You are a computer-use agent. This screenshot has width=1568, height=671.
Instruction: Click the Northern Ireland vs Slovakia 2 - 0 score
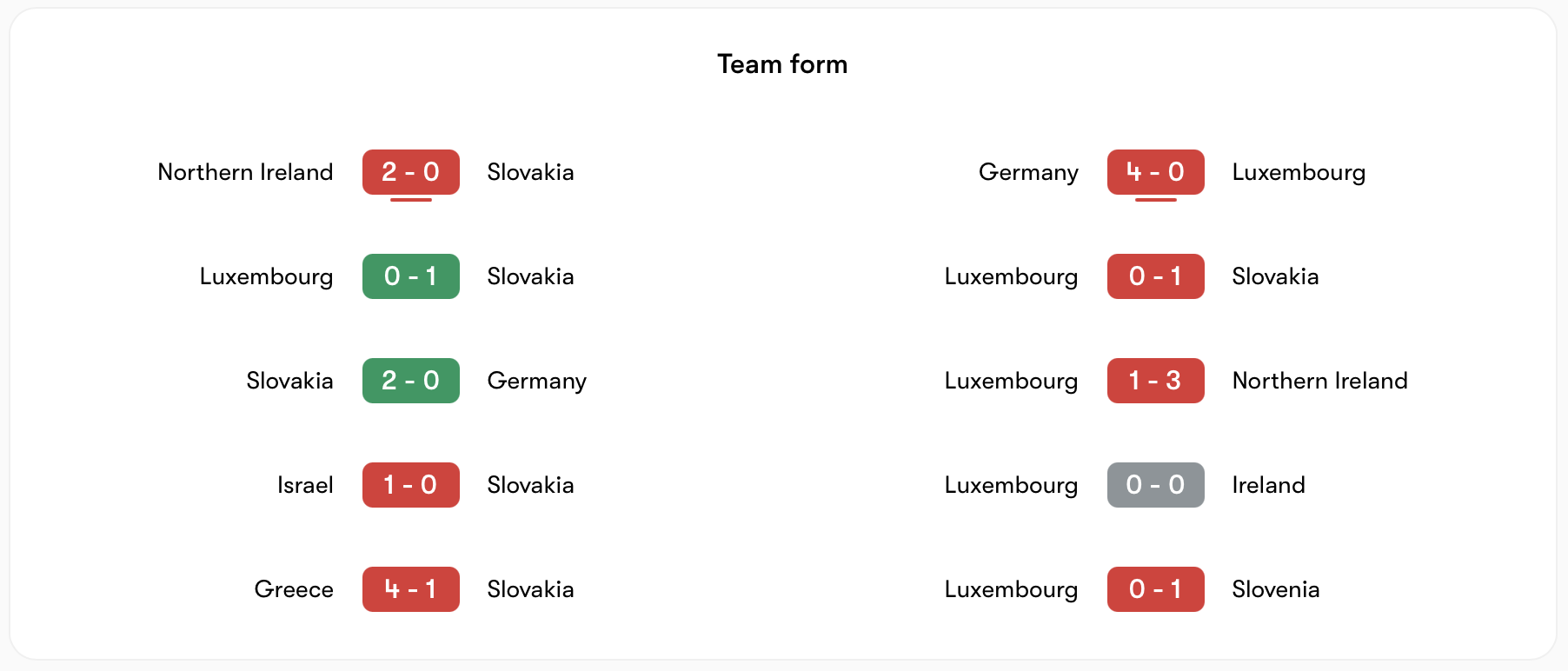pos(410,172)
